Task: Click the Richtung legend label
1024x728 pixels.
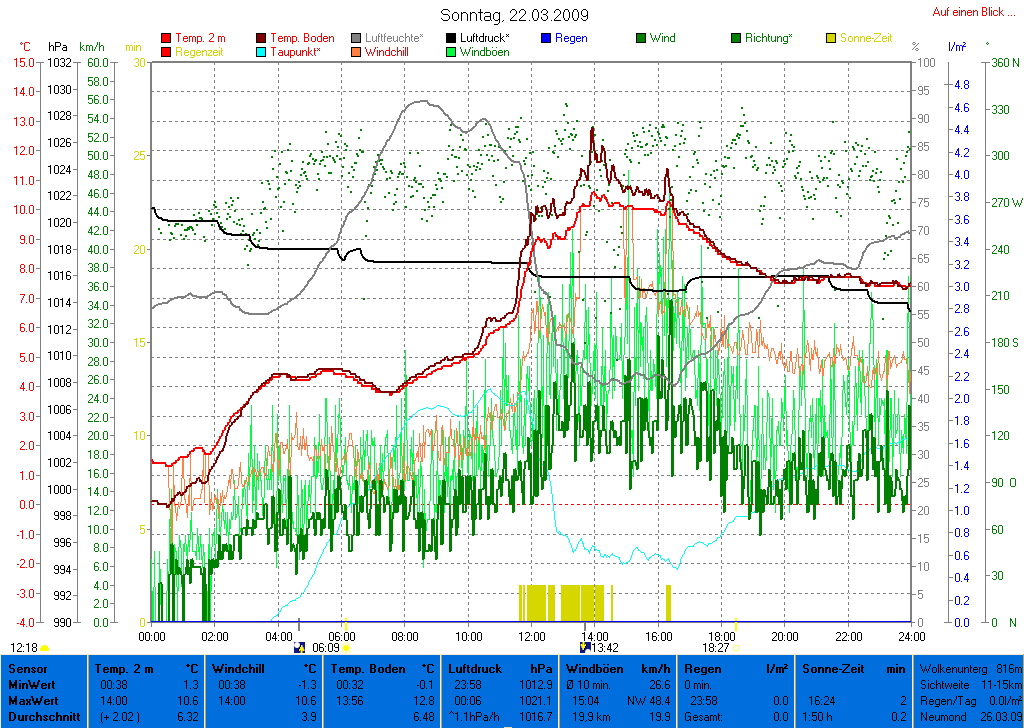Action: pyautogui.click(x=769, y=38)
